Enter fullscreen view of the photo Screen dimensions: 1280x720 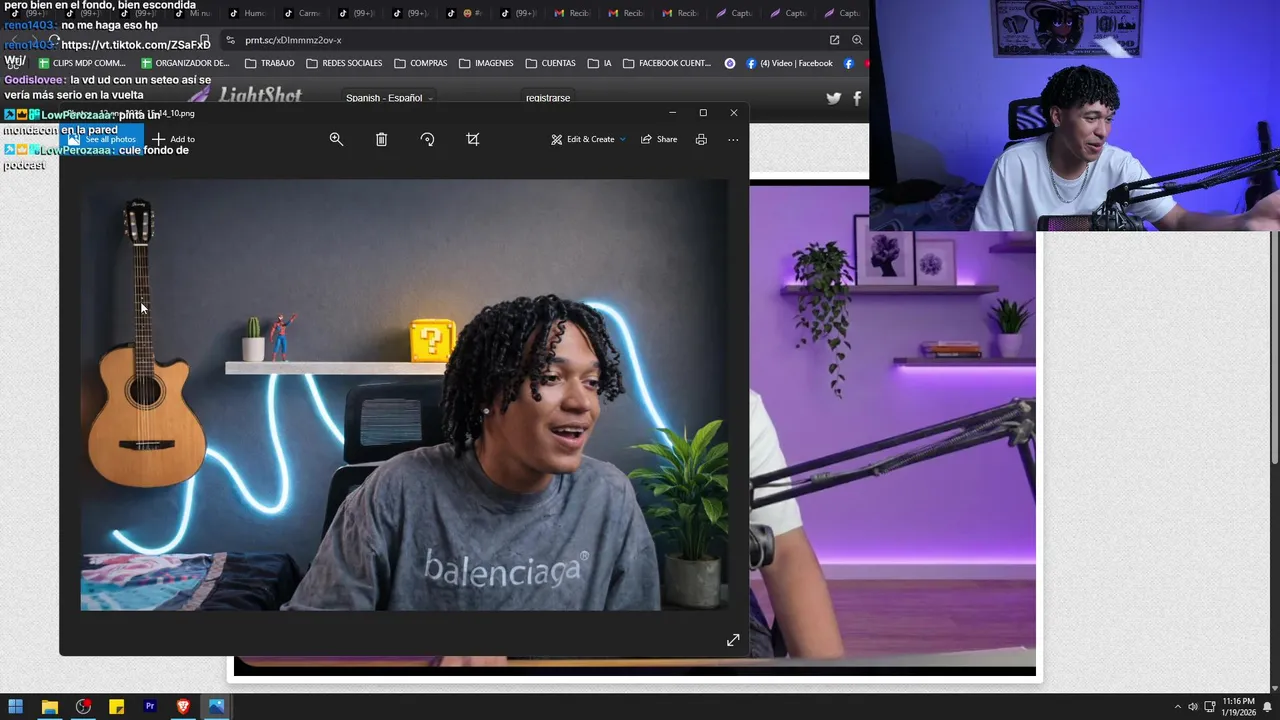(x=733, y=640)
